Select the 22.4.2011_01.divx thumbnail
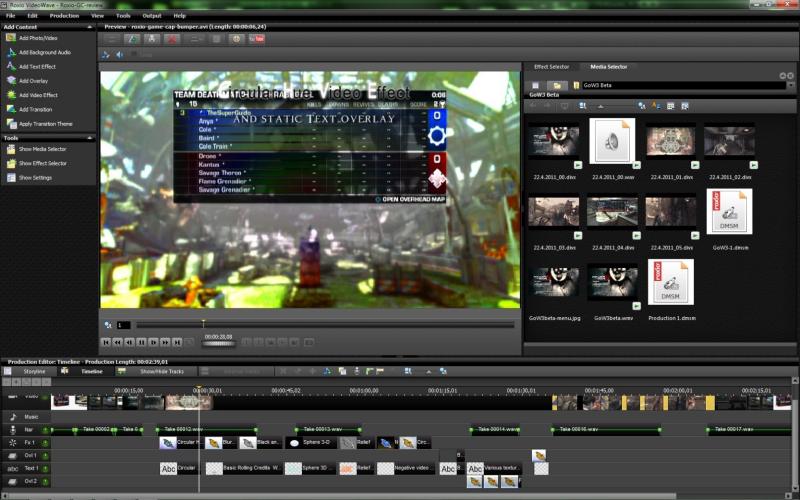Viewport: 800px width, 500px height. pyautogui.click(x=670, y=140)
